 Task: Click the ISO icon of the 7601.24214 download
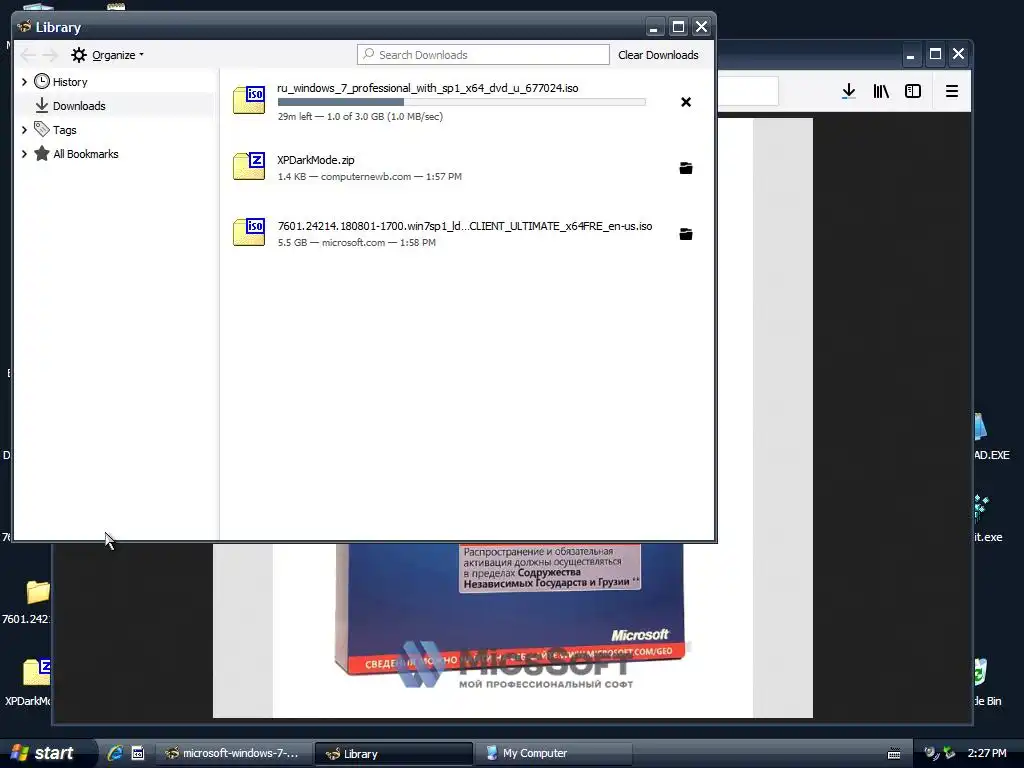249,232
